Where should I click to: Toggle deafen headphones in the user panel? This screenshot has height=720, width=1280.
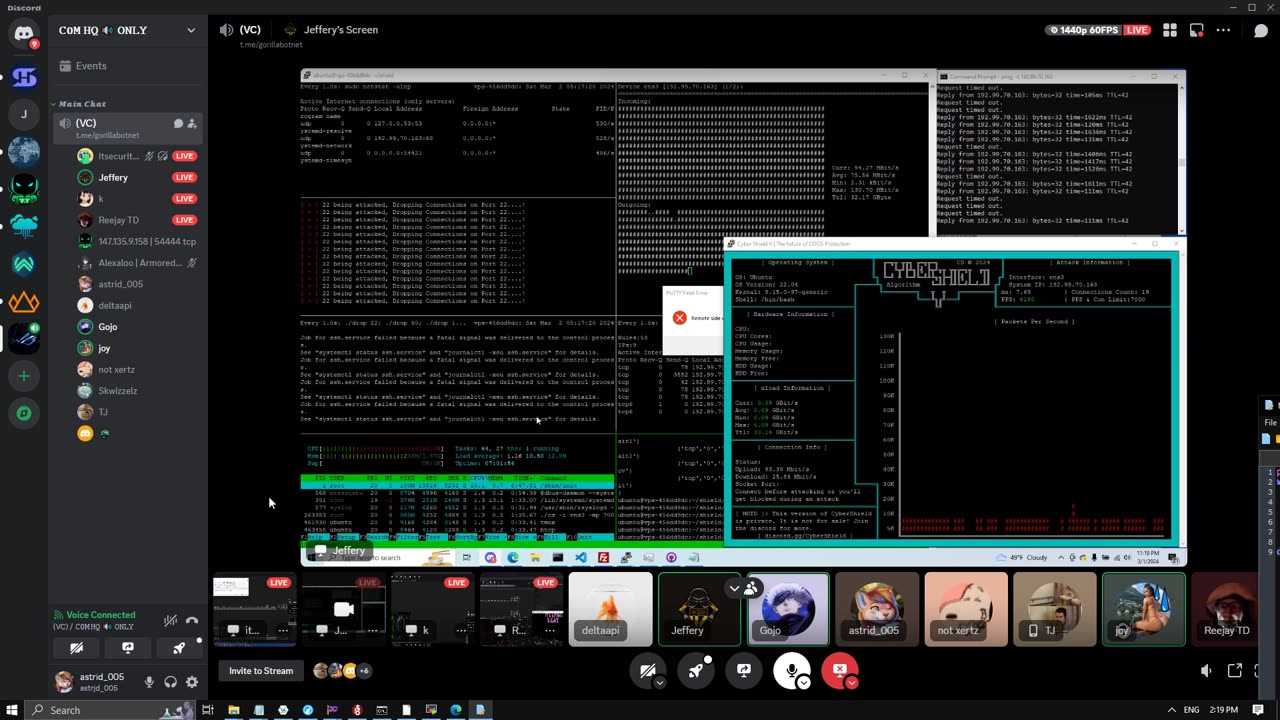pyautogui.click(x=170, y=682)
